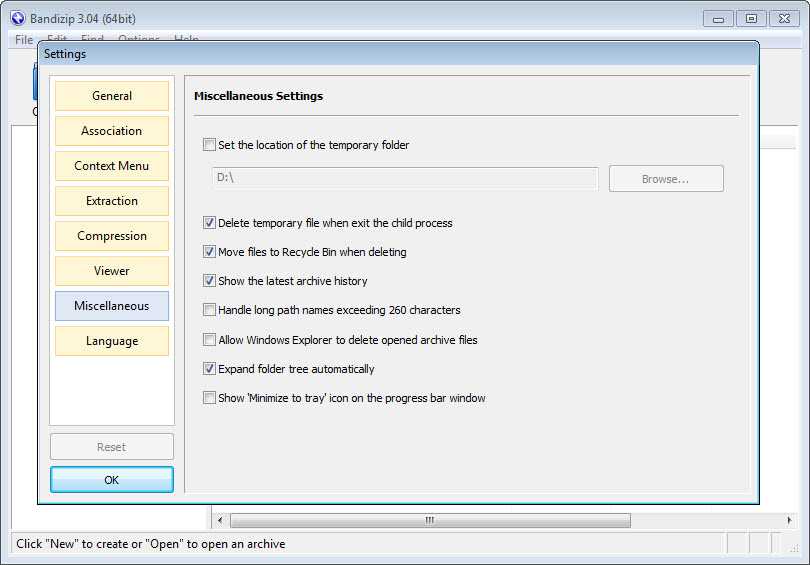The width and height of the screenshot is (810, 565).
Task: Click the Miscellaneous Settings heading
Action: coord(258,96)
